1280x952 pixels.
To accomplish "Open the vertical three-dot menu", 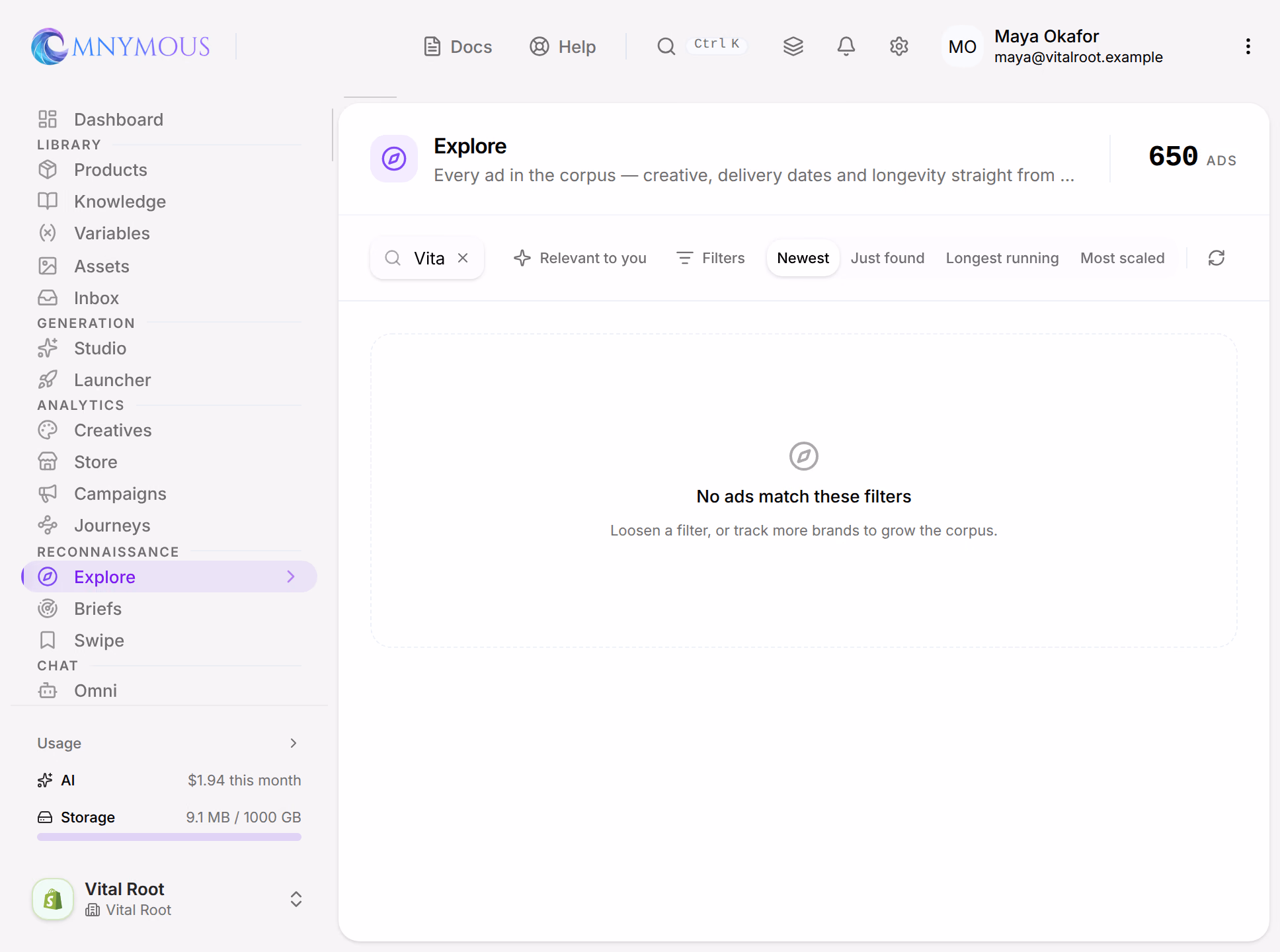I will tap(1248, 46).
